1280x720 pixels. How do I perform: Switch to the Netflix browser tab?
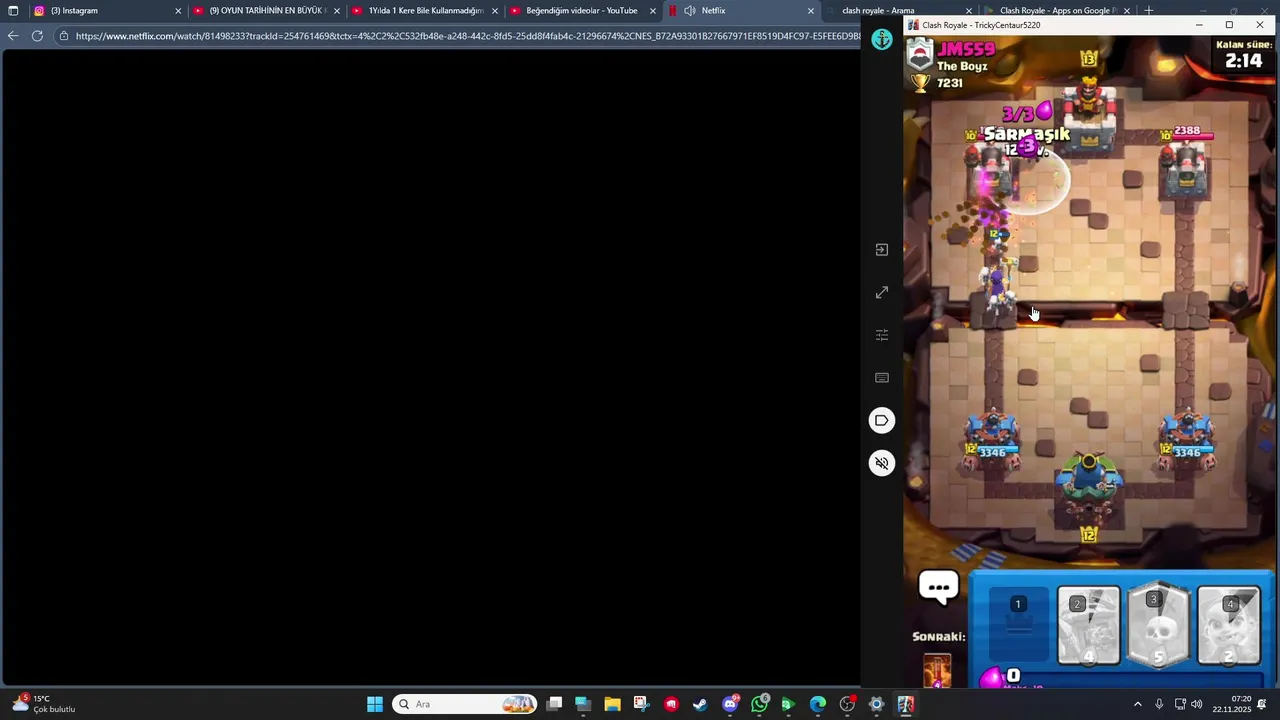point(740,11)
